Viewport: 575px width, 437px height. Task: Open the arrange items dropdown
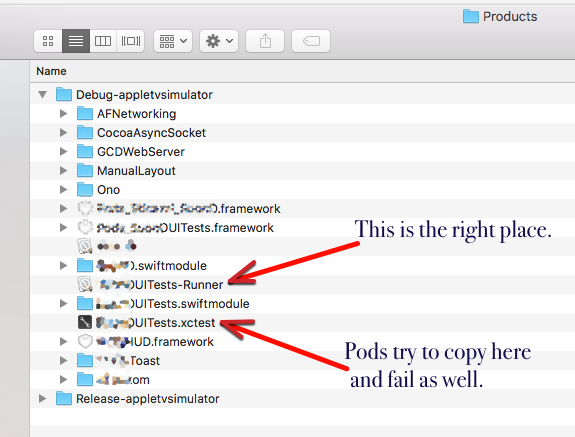173,41
